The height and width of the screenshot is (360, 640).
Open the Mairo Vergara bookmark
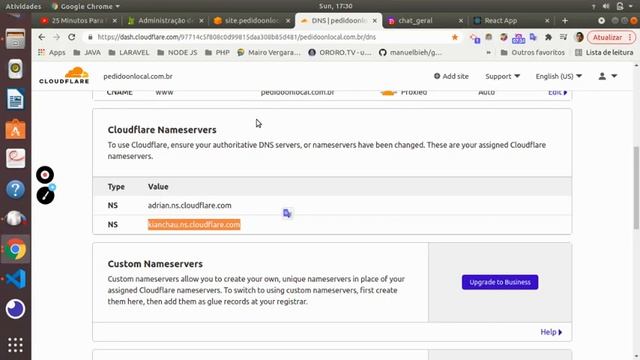coord(269,52)
